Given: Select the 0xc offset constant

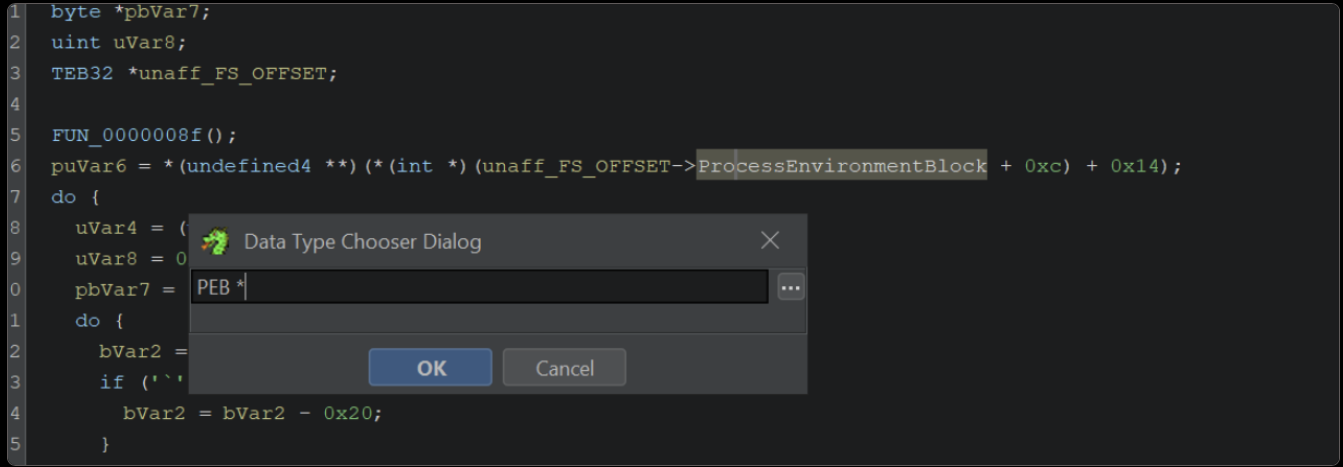Looking at the screenshot, I should 1044,166.
